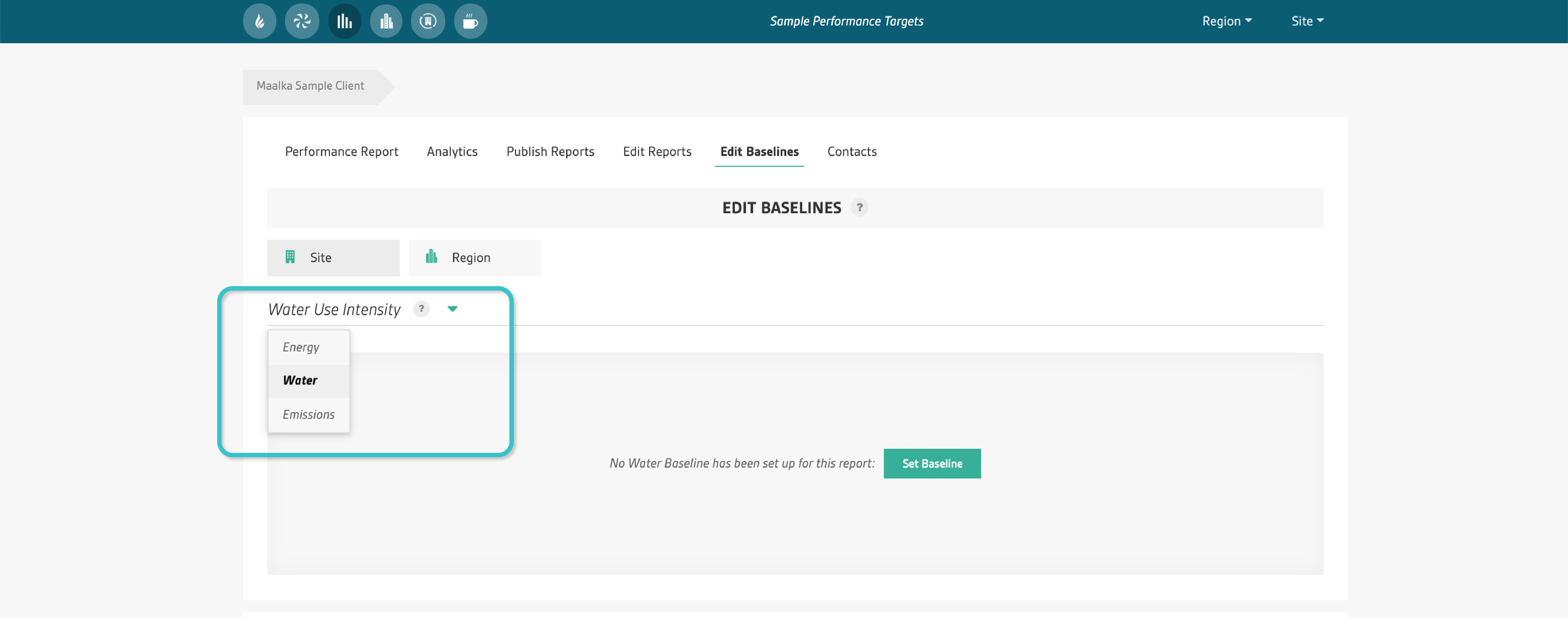Open the Edit Reports tab

[657, 152]
